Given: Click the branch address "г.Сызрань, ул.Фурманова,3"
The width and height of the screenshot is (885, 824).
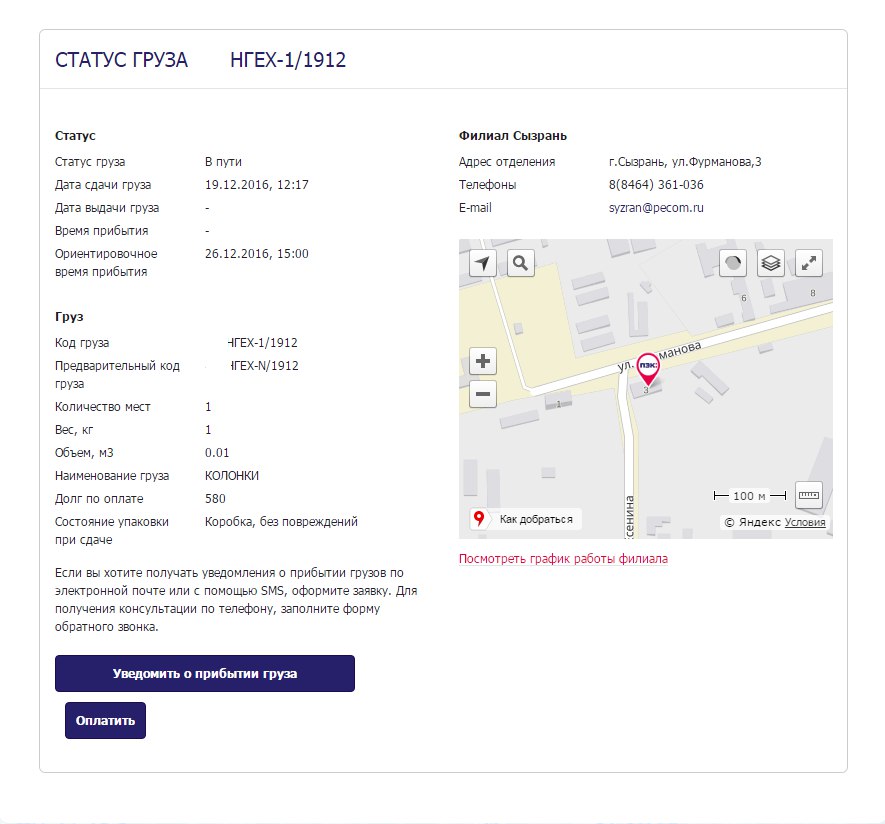Looking at the screenshot, I should pyautogui.click(x=685, y=162).
